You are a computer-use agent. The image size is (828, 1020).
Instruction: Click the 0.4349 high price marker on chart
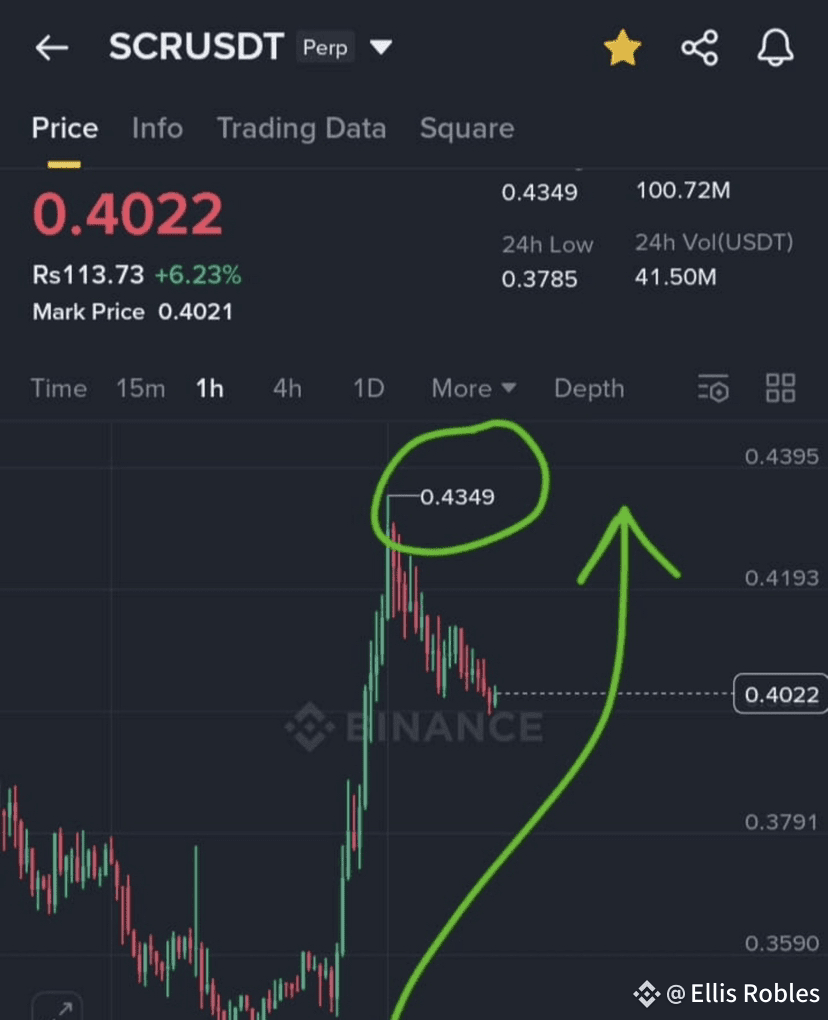(x=457, y=497)
